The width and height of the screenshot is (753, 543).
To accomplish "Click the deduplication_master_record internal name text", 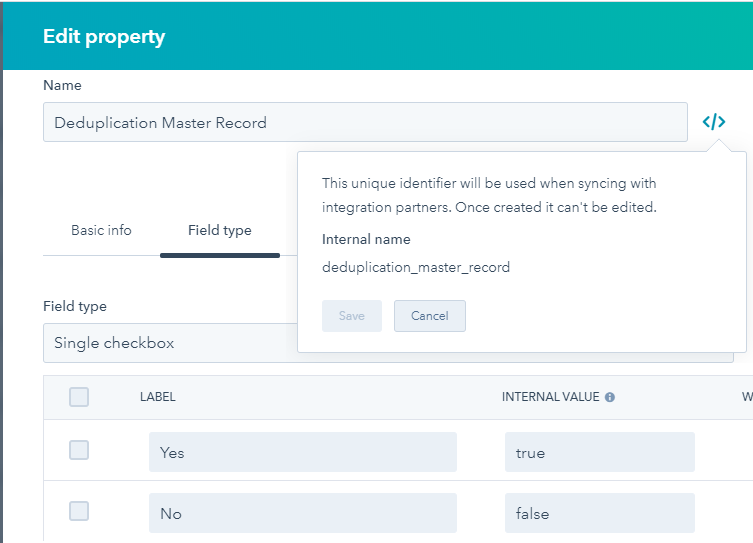I will pyautogui.click(x=416, y=267).
